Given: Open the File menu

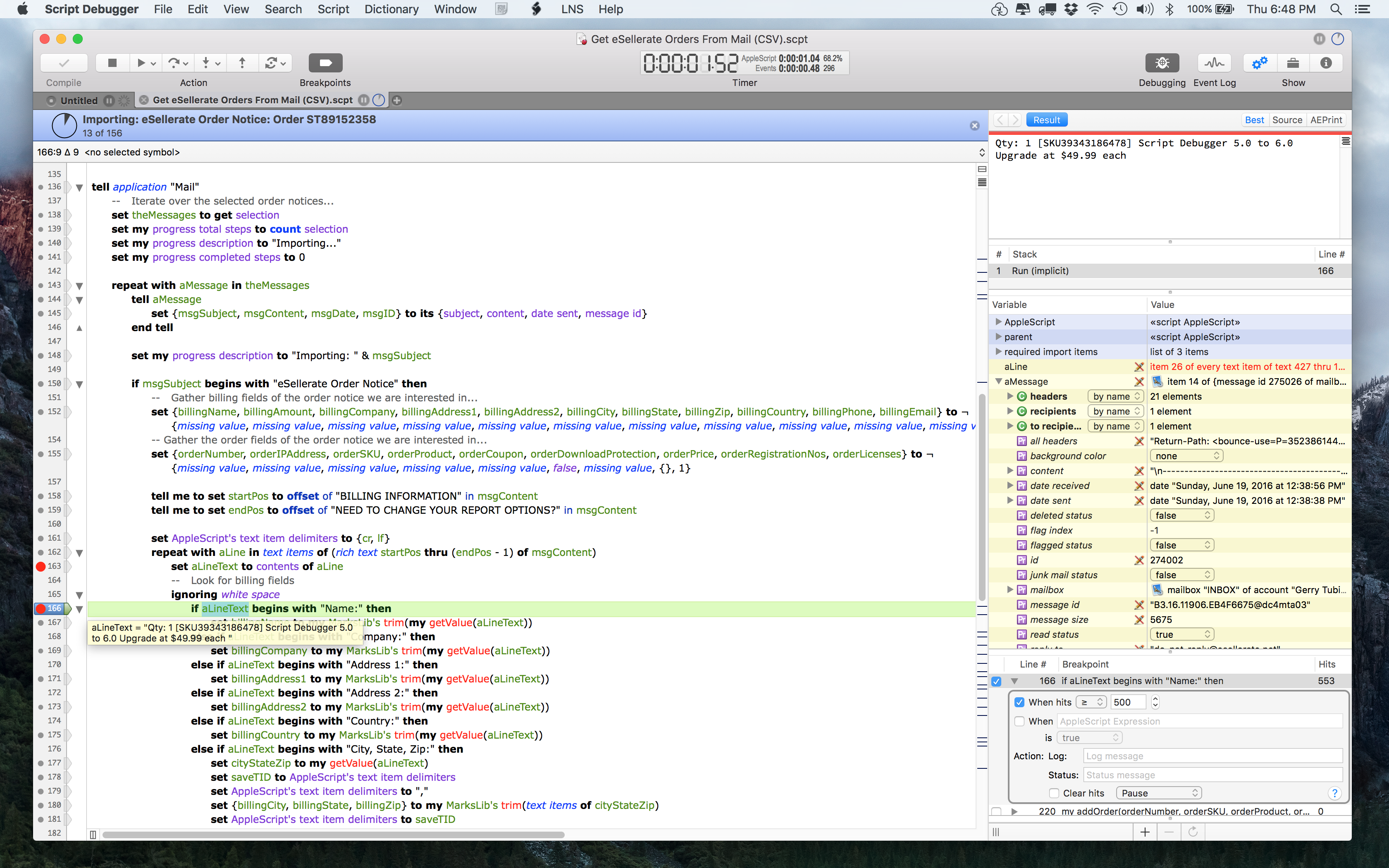Looking at the screenshot, I should (163, 9).
